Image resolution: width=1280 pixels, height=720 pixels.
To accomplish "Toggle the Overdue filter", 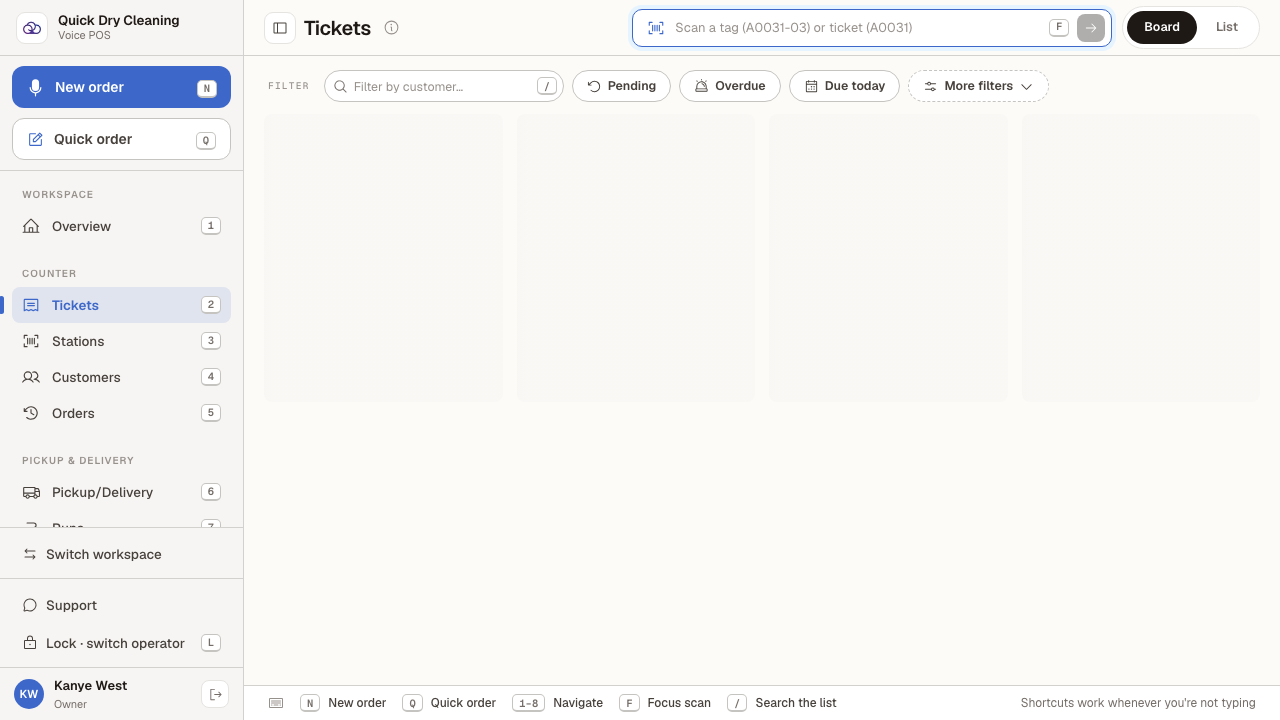I will coord(730,86).
